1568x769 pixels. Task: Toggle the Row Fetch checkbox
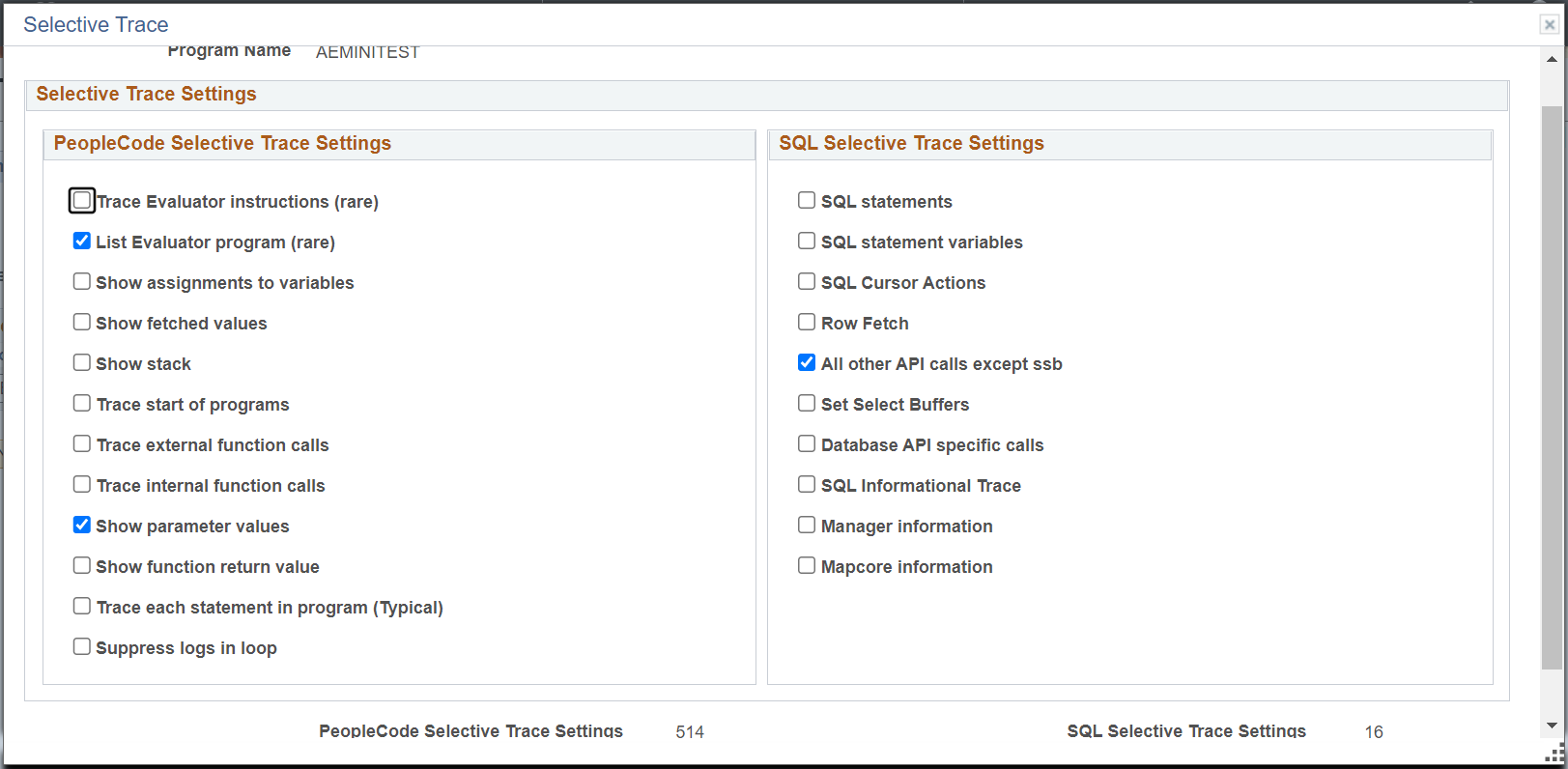pyautogui.click(x=807, y=323)
